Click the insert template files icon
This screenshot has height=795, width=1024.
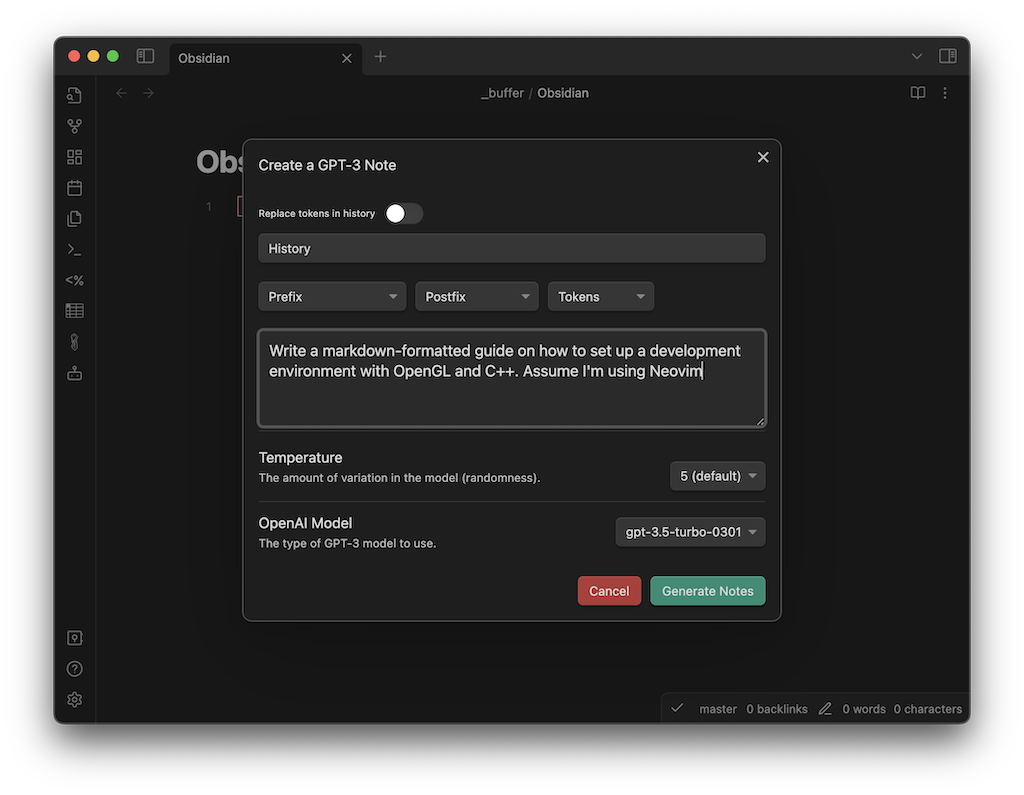pyautogui.click(x=74, y=219)
